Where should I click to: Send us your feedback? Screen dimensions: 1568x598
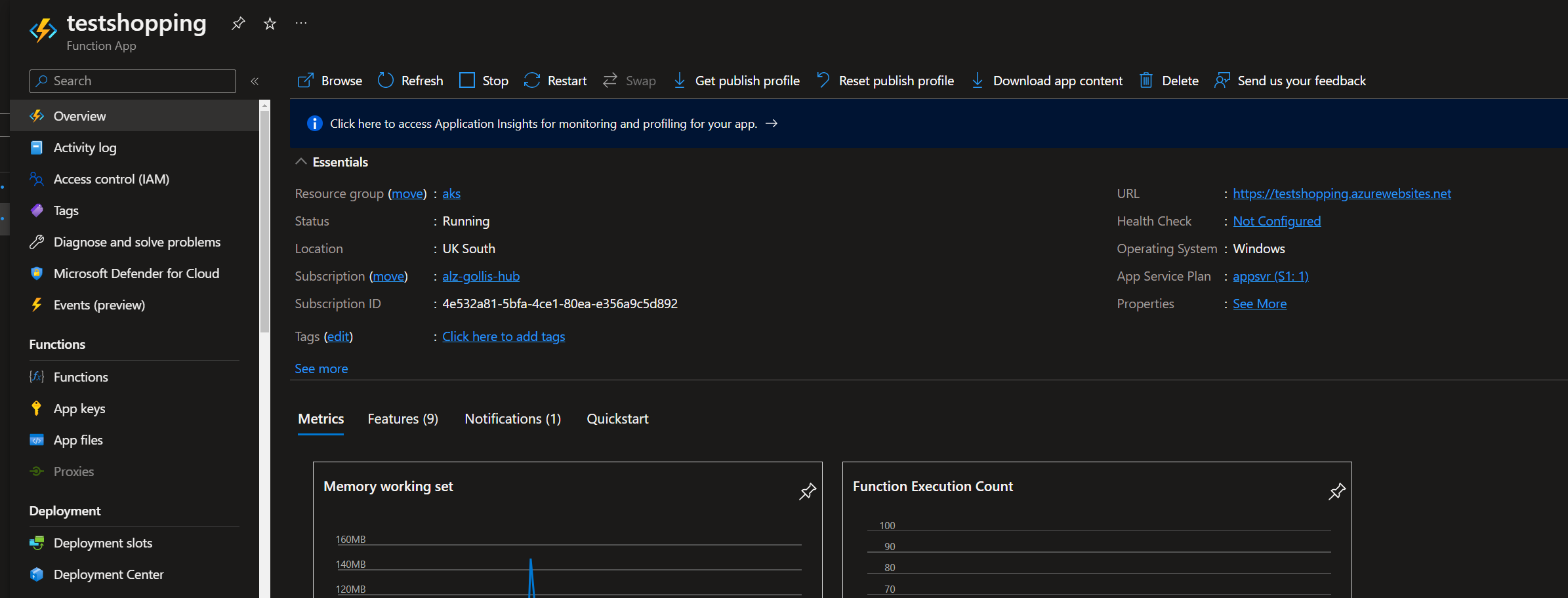click(x=1290, y=81)
